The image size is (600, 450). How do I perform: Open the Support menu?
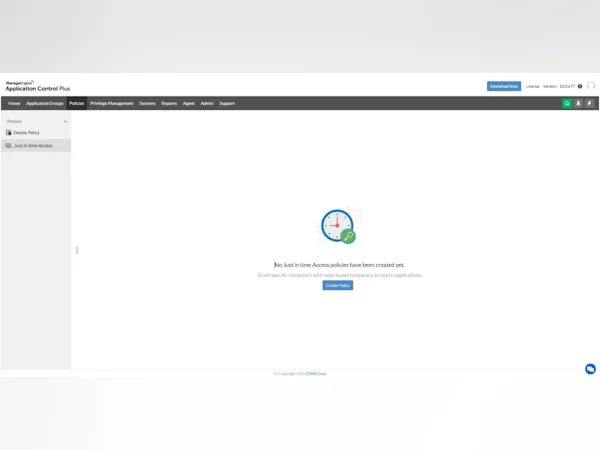tap(227, 103)
